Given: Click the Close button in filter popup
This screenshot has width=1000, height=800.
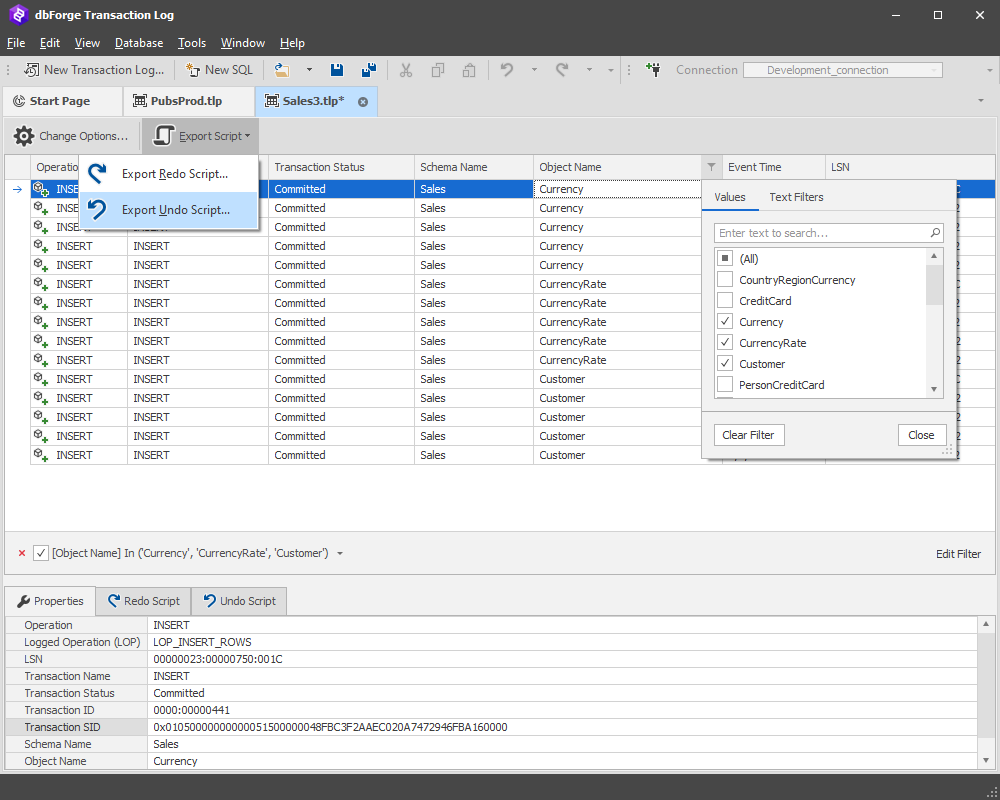Looking at the screenshot, I should coord(922,435).
